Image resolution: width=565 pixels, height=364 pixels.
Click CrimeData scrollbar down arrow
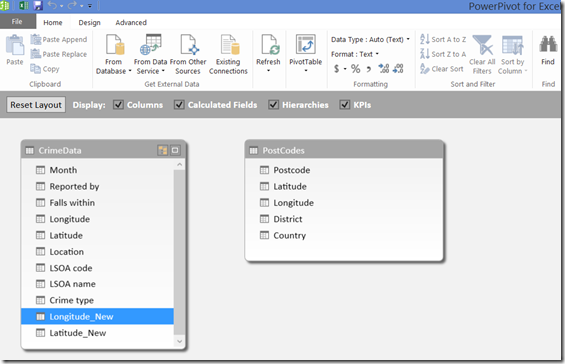(179, 341)
